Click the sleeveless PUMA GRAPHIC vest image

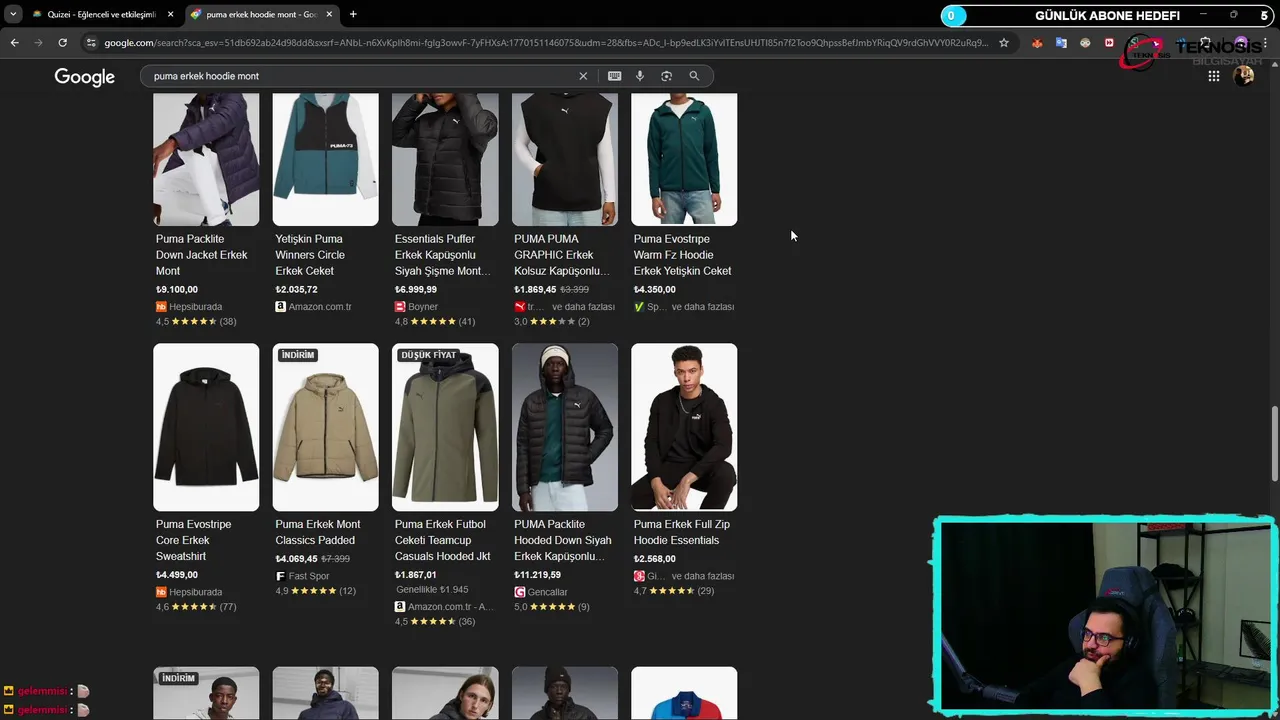565,159
